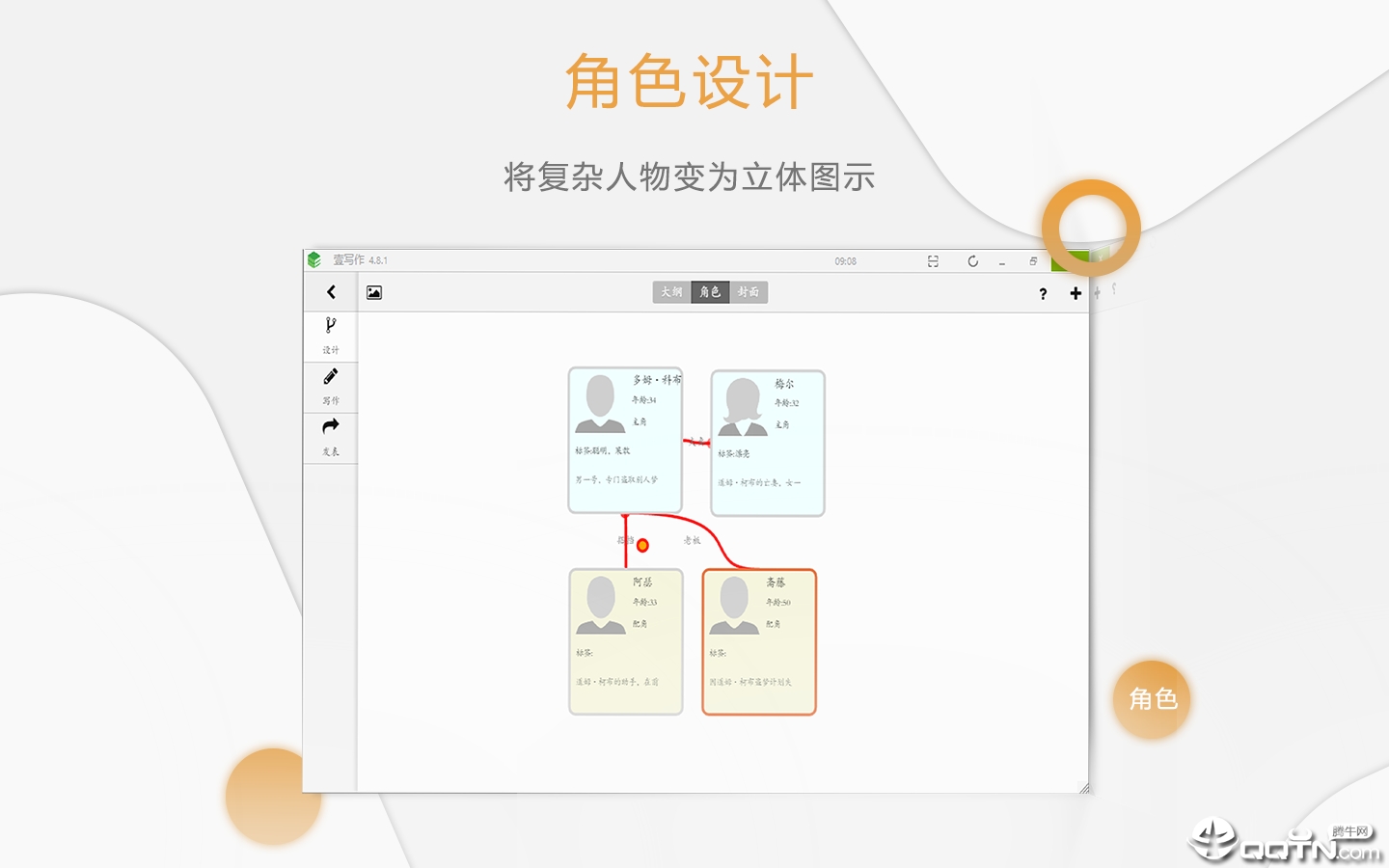The image size is (1389, 868).
Task: Click the 标签:漂亮 tag on 梅尔 card
Action: tap(734, 454)
